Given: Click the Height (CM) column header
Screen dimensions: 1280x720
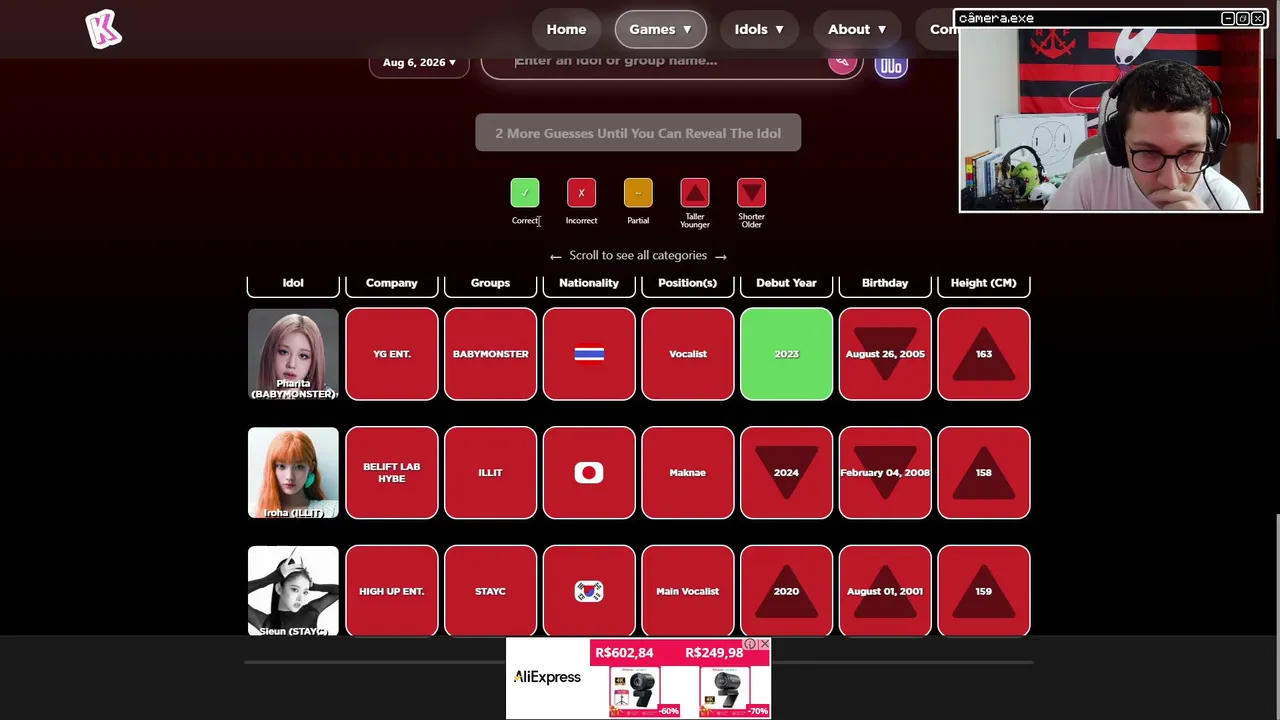Looking at the screenshot, I should [x=984, y=283].
